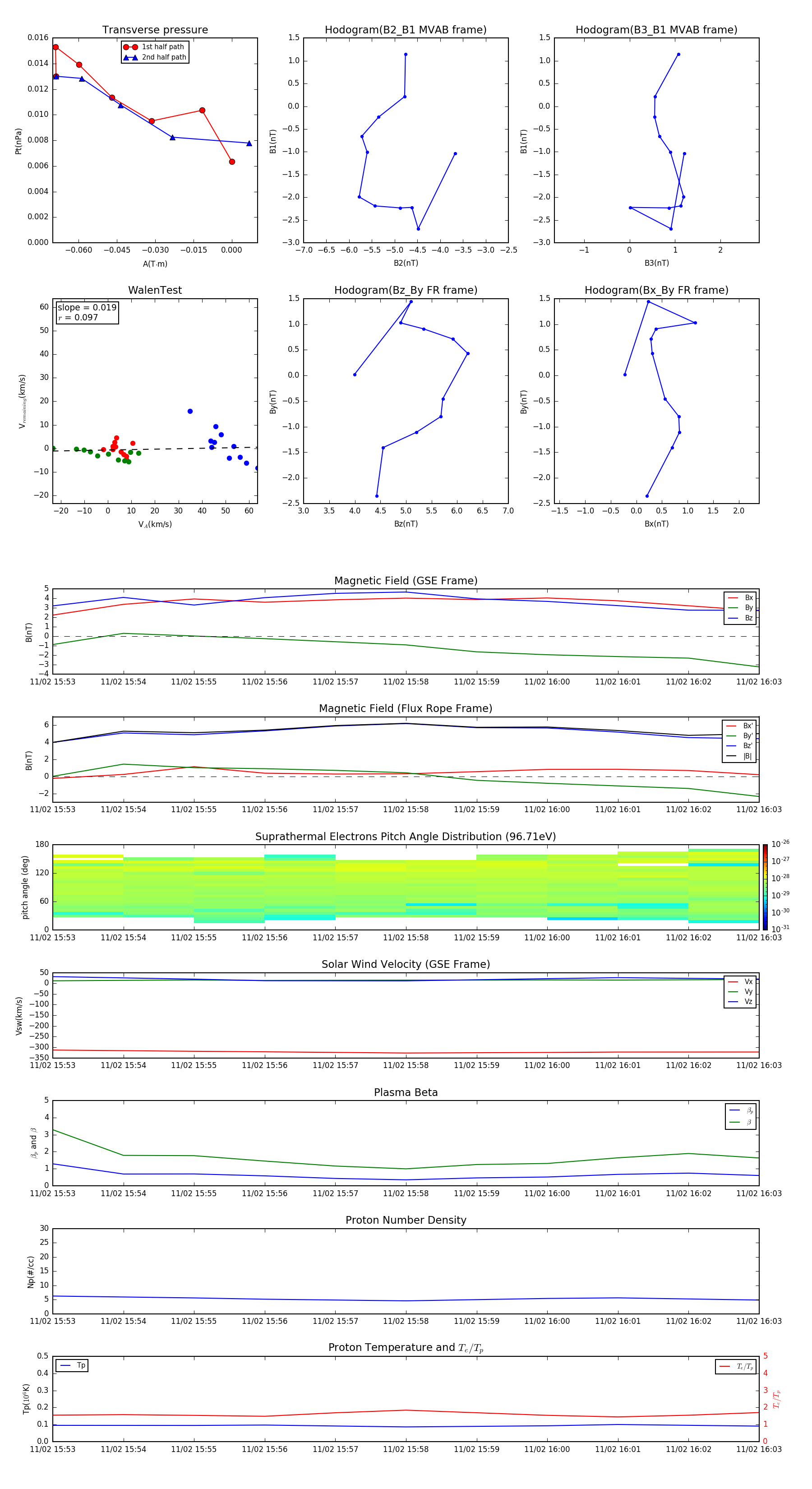Screen dimensions: 812x1489
Task: Click the Tp legend entry
Action: click(x=72, y=1365)
